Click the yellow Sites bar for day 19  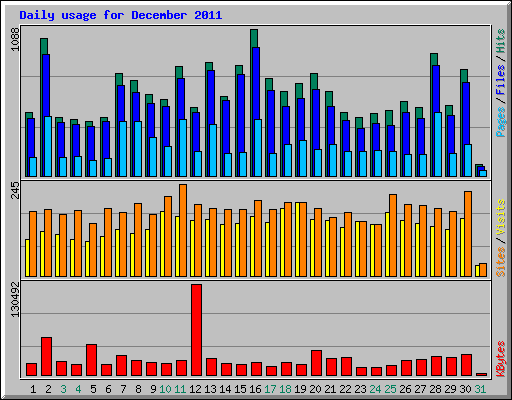coord(297,239)
